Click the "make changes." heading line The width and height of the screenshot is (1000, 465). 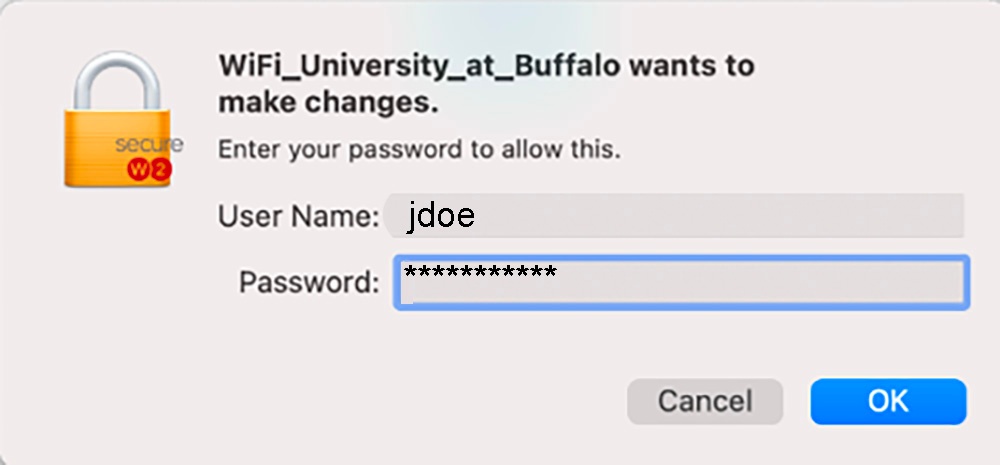coord(328,102)
